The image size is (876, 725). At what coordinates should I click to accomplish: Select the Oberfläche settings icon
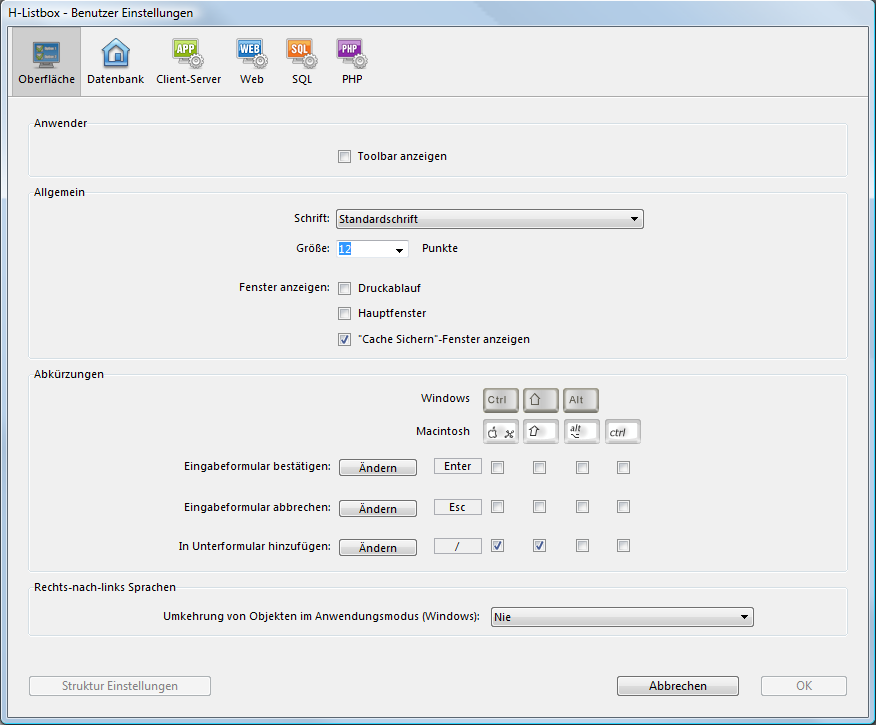(46, 61)
